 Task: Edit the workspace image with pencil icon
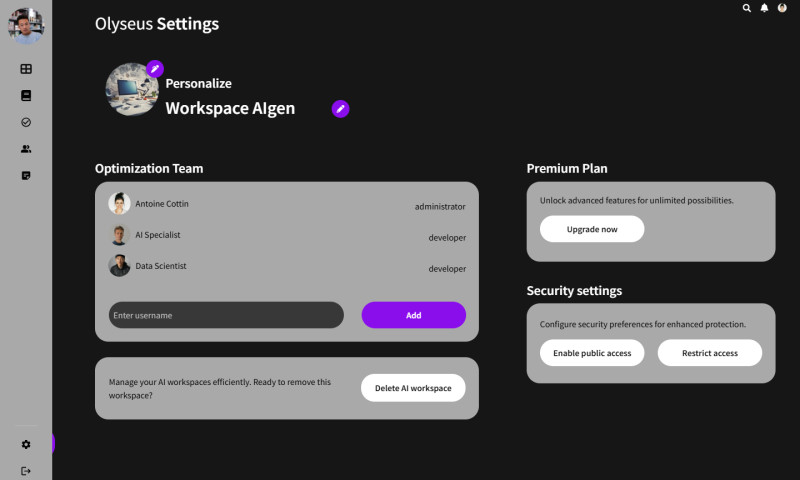155,68
